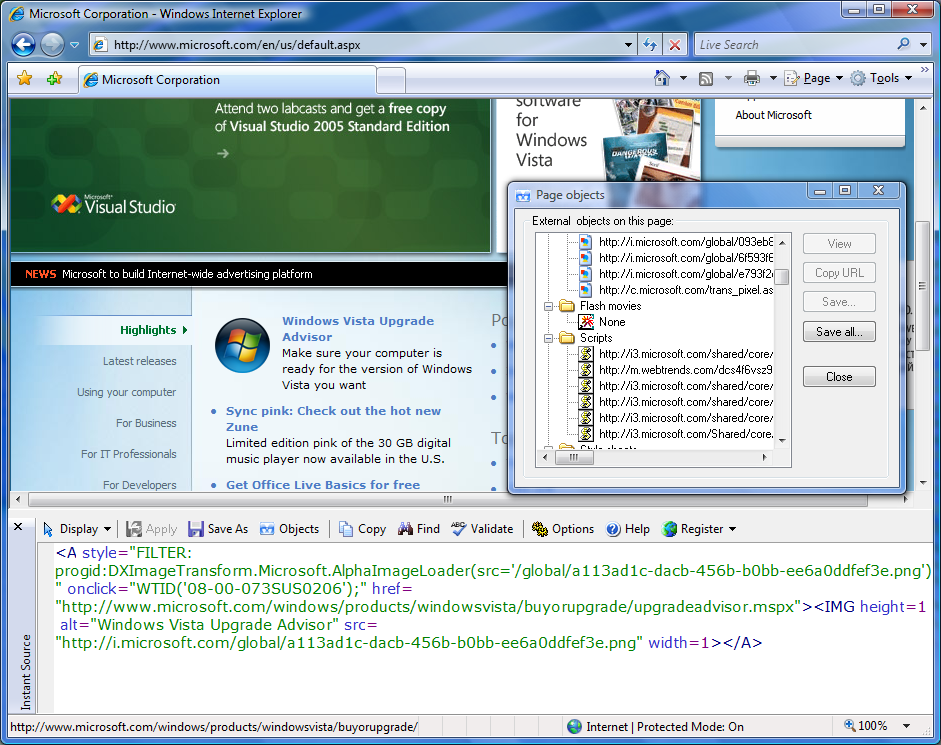The height and width of the screenshot is (745, 941).
Task: Collapse the Scripts tree folder
Action: pyautogui.click(x=549, y=339)
